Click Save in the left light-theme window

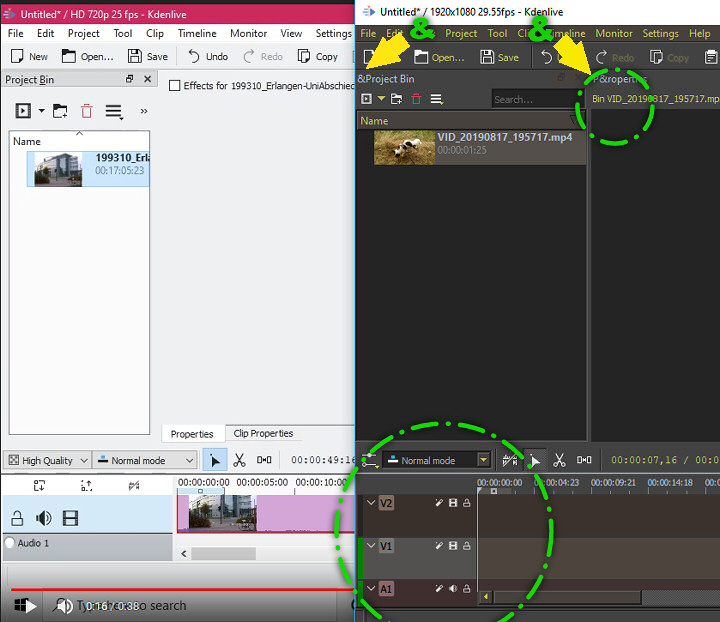pyautogui.click(x=148, y=56)
